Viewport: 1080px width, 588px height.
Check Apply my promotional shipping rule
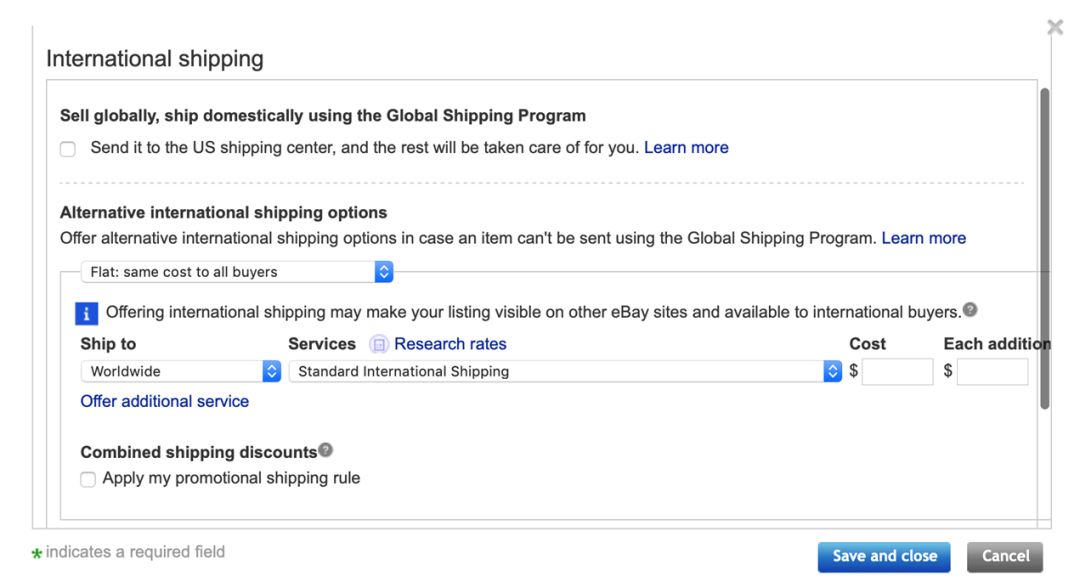pyautogui.click(x=88, y=477)
